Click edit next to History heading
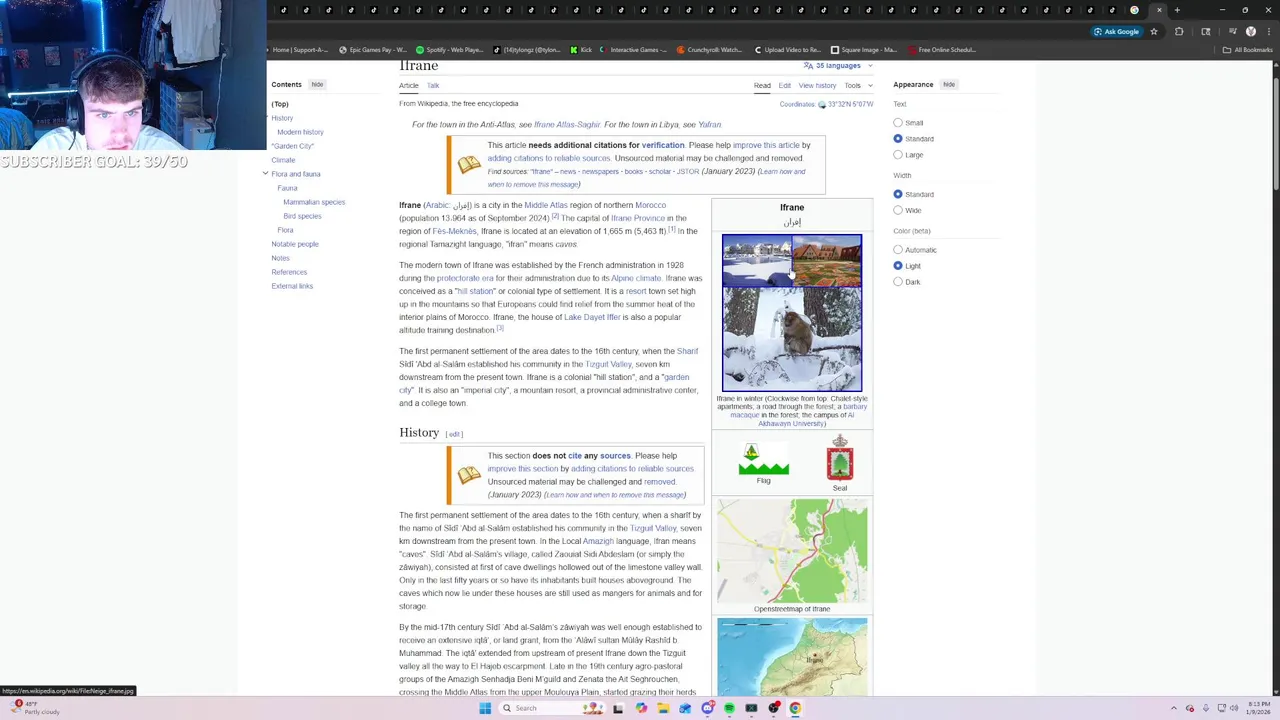 454,434
